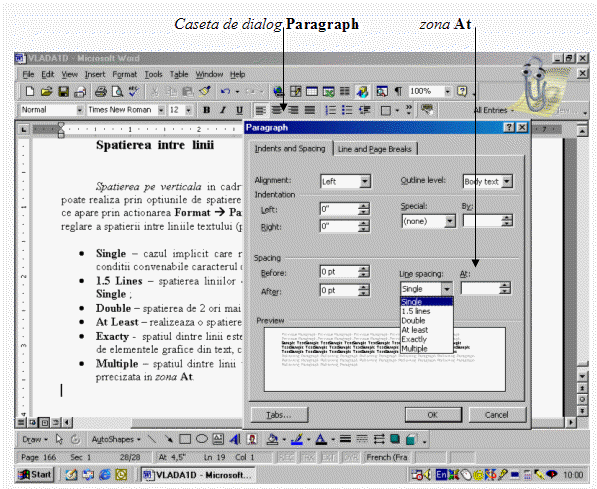Insert WordArt from Drawing toolbar
Image resolution: width=597 pixels, height=489 pixels.
coord(235,439)
